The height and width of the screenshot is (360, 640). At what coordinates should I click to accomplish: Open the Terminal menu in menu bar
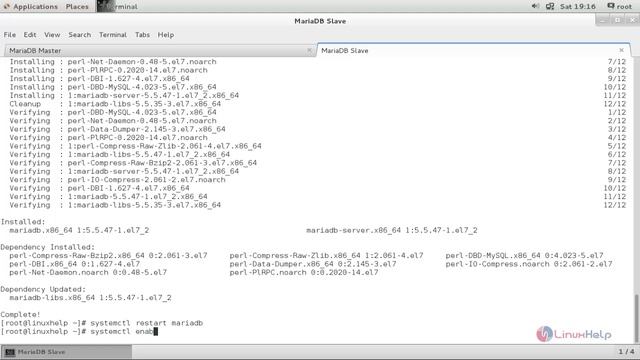pyautogui.click(x=113, y=35)
